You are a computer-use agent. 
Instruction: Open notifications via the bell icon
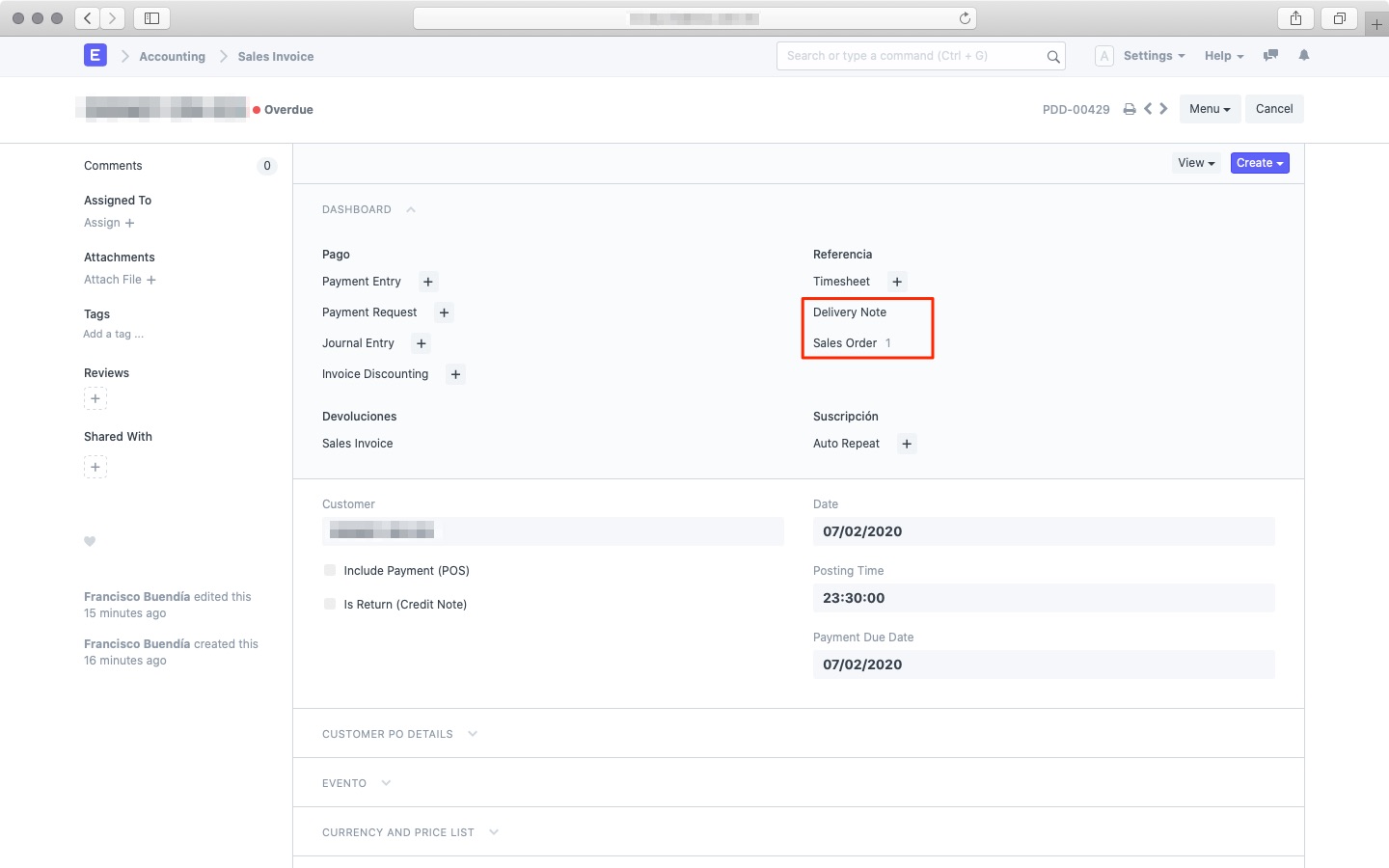[x=1304, y=56]
